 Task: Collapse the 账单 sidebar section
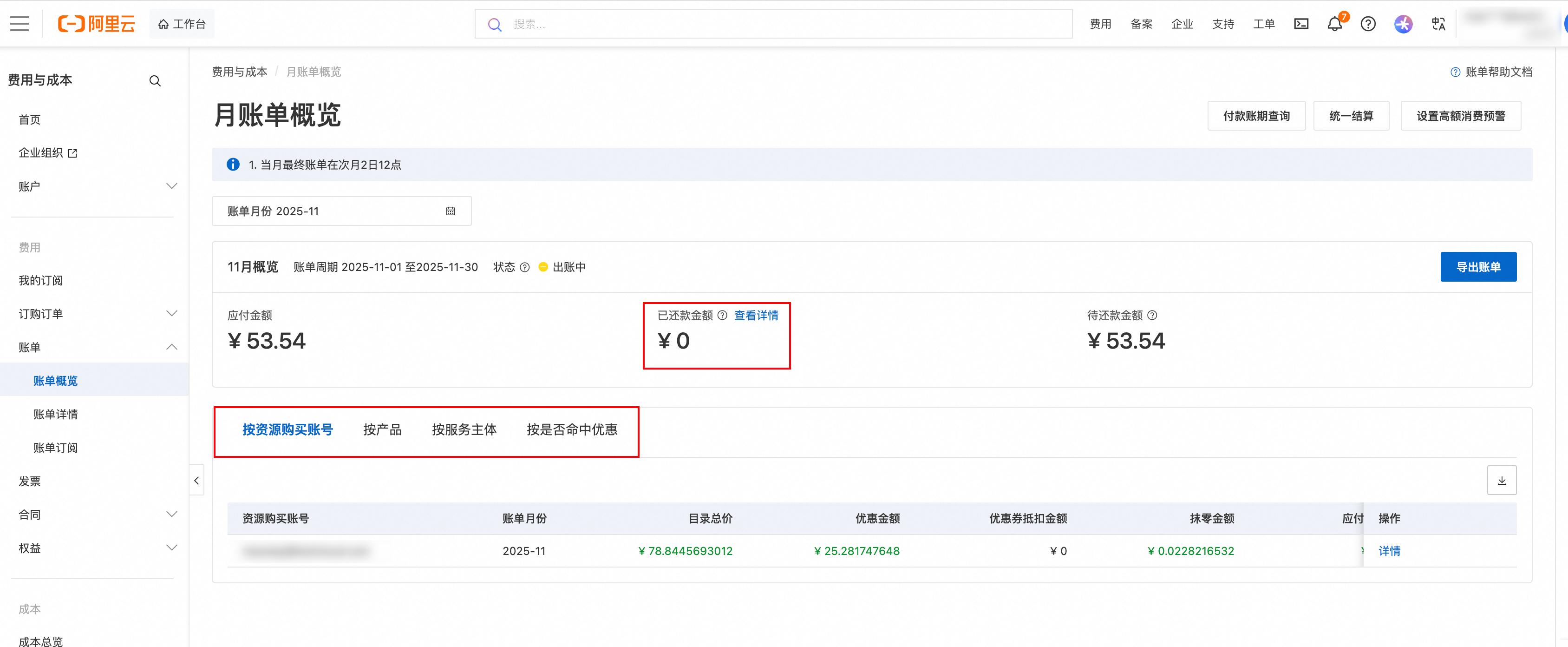click(172, 347)
